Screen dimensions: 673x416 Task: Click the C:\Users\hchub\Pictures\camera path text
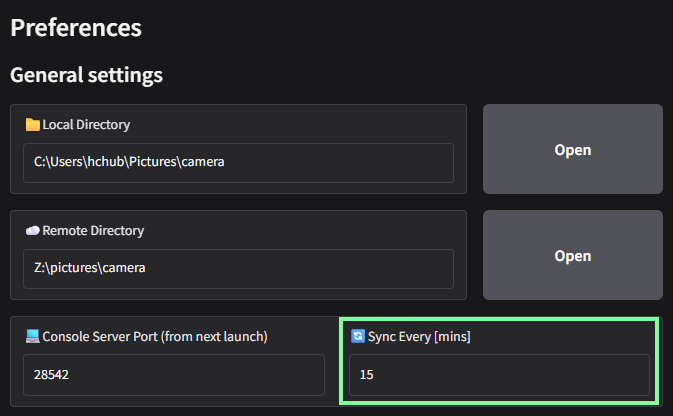pos(129,162)
